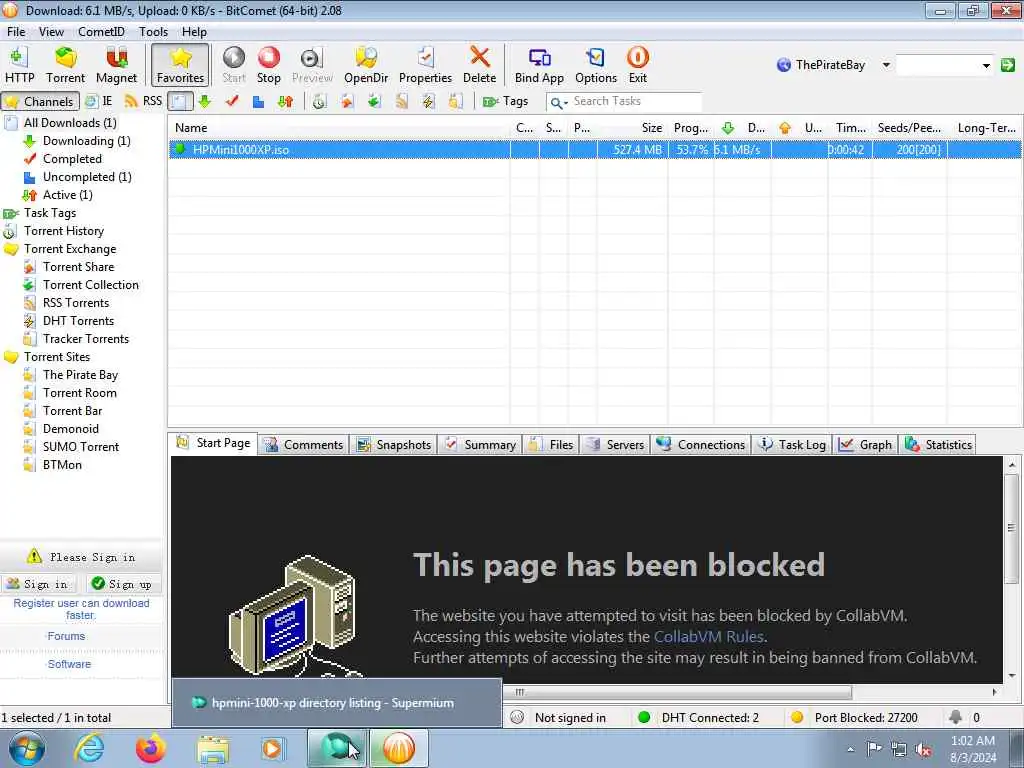The width and height of the screenshot is (1024, 768).
Task: Click the Bind App icon
Action: (x=539, y=65)
